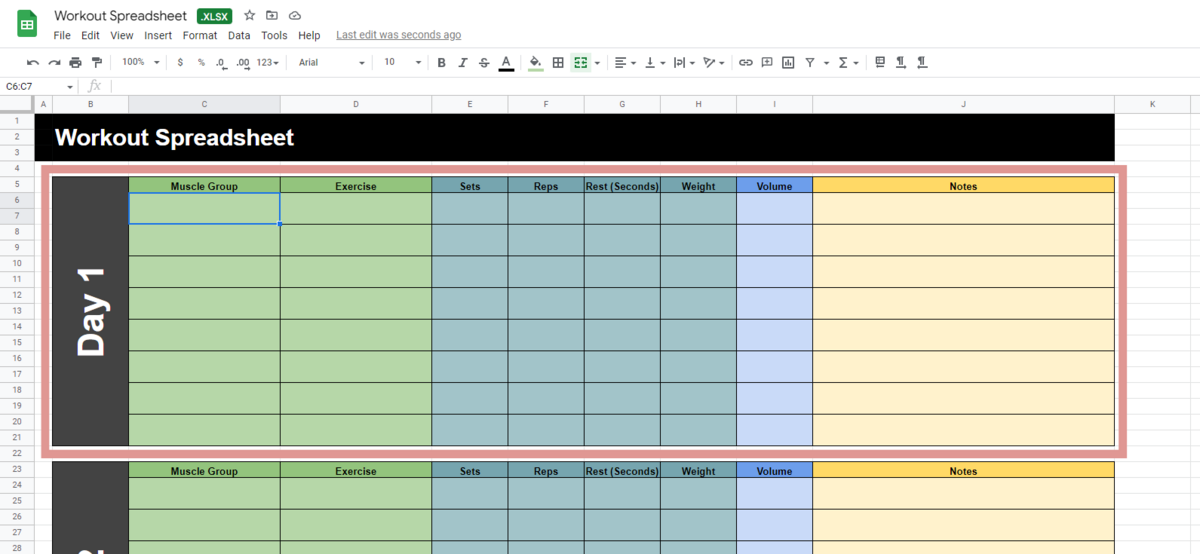The image size is (1200, 554).
Task: Insert a chart
Action: coord(788,62)
